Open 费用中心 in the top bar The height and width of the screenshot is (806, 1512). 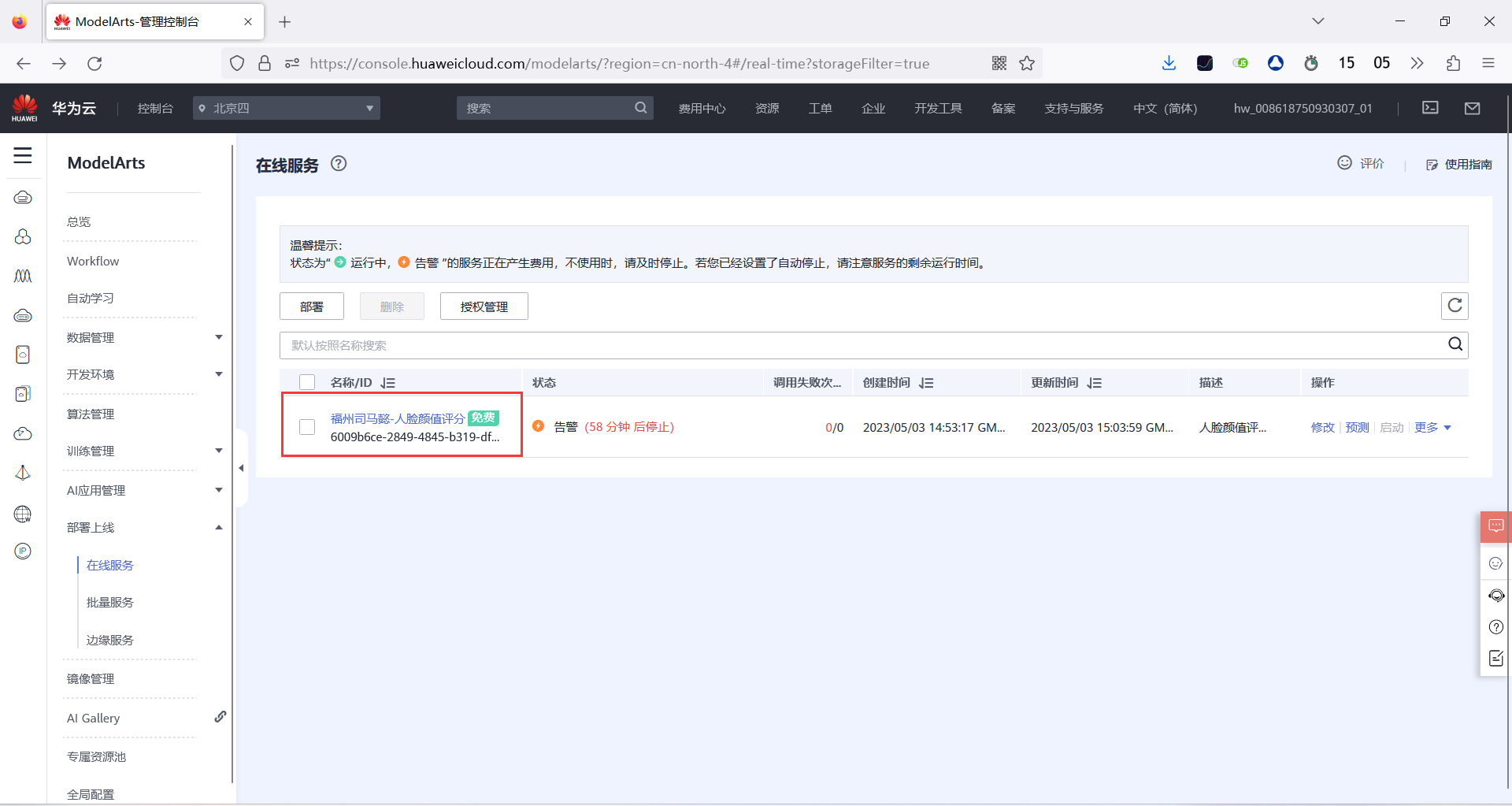coord(702,108)
